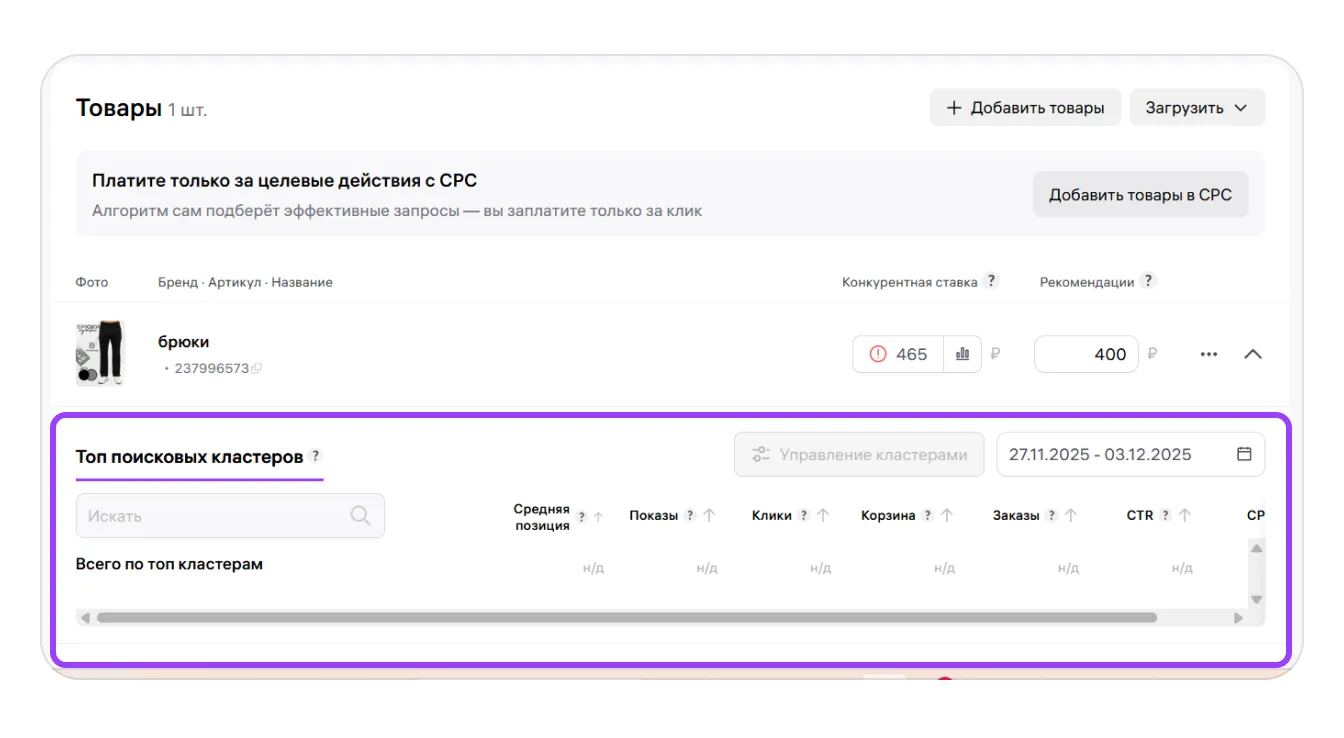Click help icon next to Конкурентная ставка

[x=991, y=281]
